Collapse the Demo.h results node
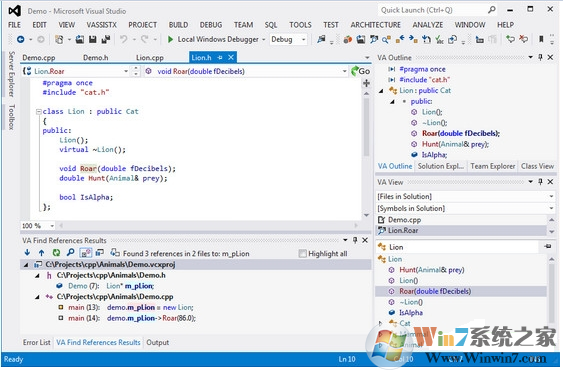563x372 pixels. (37, 276)
